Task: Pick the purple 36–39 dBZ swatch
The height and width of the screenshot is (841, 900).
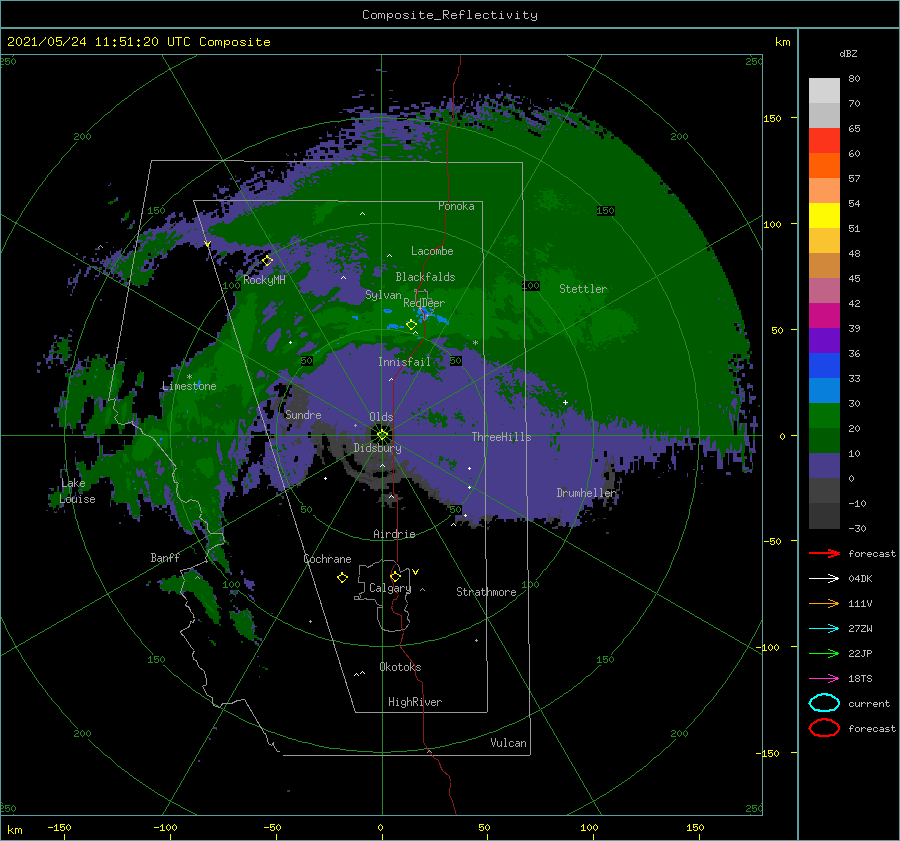Action: click(x=824, y=341)
